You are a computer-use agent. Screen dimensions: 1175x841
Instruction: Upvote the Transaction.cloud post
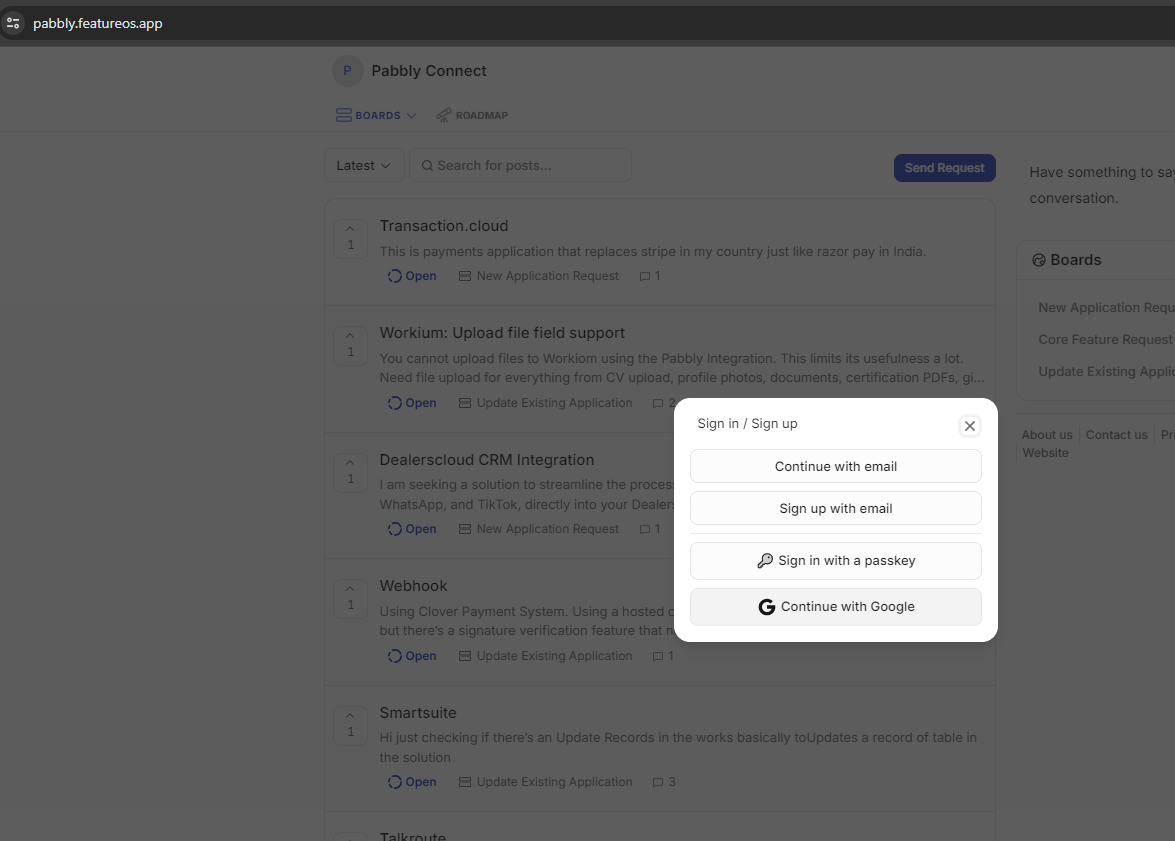click(351, 238)
